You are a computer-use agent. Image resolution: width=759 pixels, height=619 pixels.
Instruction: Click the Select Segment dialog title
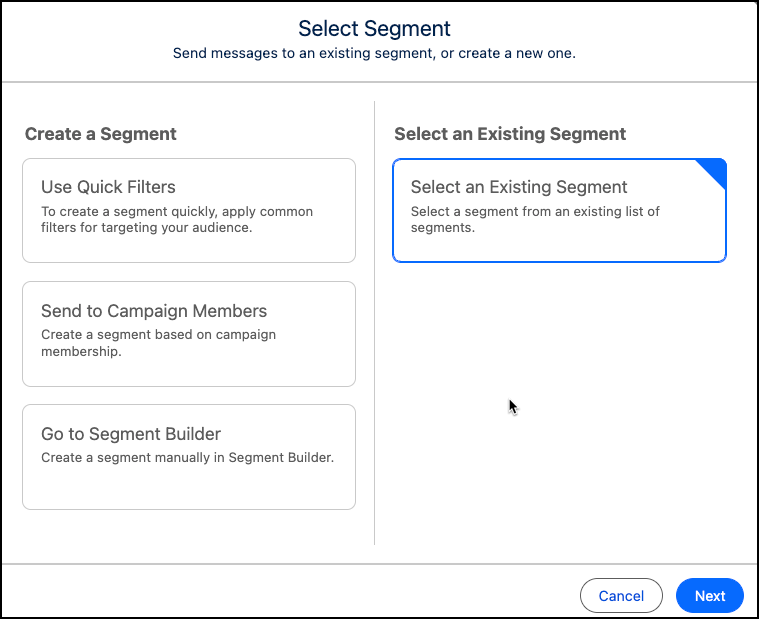click(x=375, y=29)
